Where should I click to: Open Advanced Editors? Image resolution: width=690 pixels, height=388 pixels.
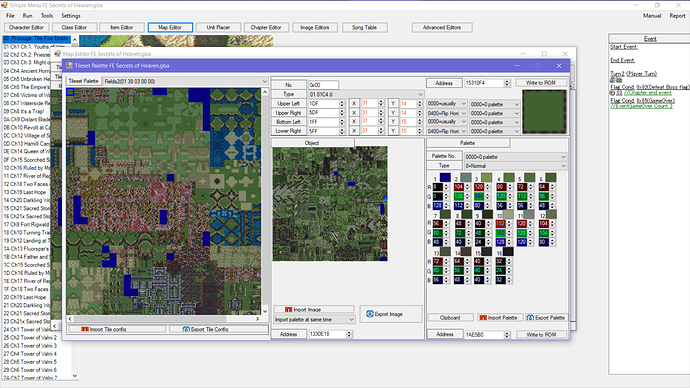pyautogui.click(x=442, y=27)
